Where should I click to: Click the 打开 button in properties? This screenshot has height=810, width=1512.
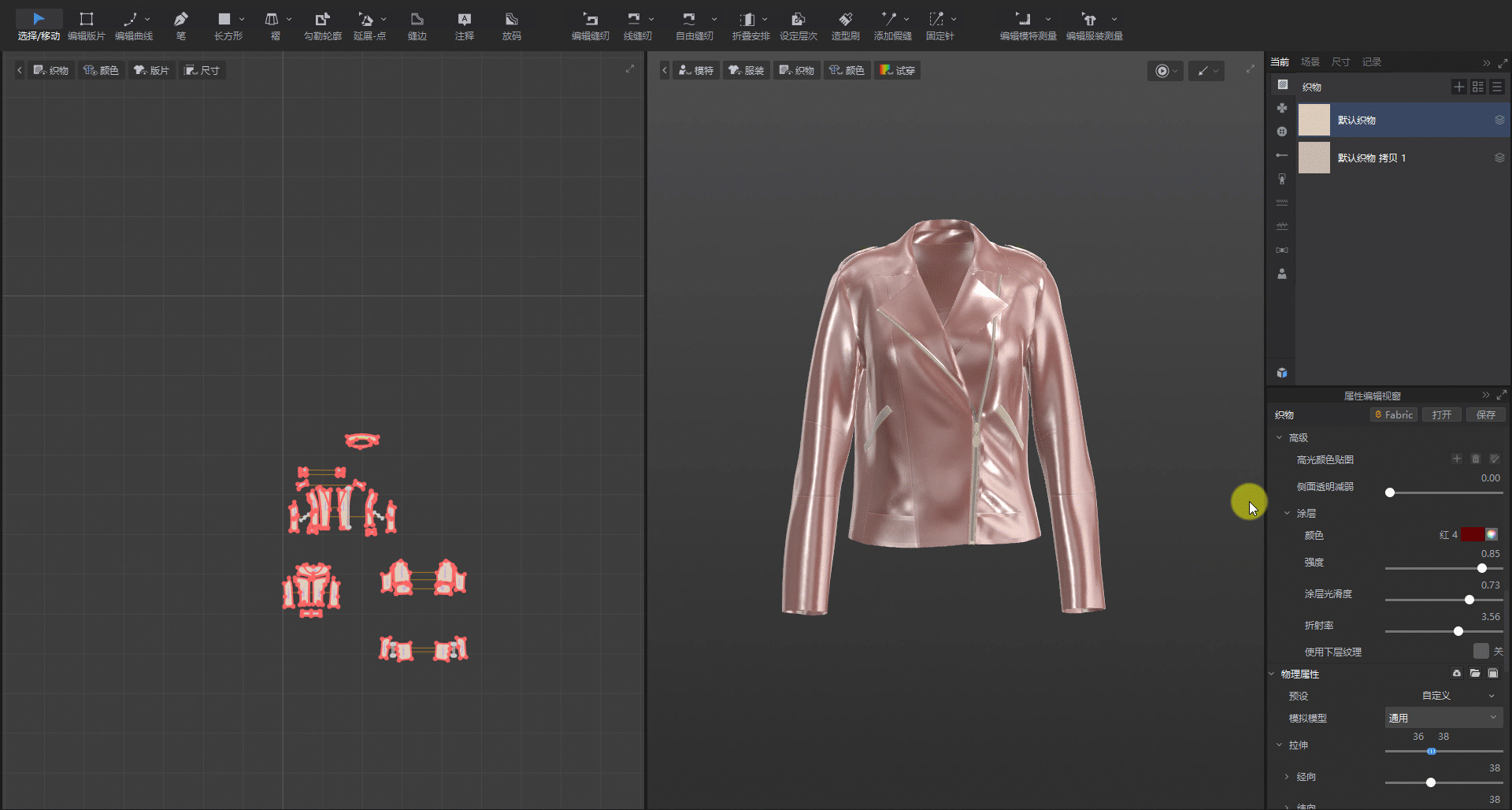click(x=1441, y=414)
